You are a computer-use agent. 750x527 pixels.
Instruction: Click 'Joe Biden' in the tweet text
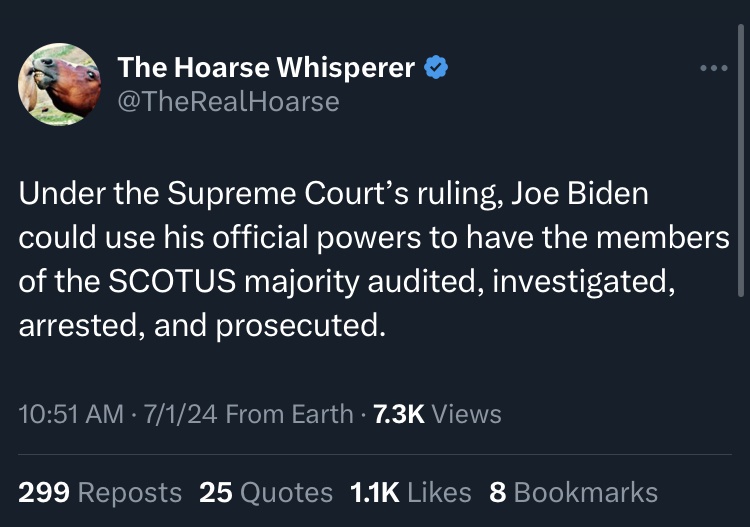click(x=580, y=194)
